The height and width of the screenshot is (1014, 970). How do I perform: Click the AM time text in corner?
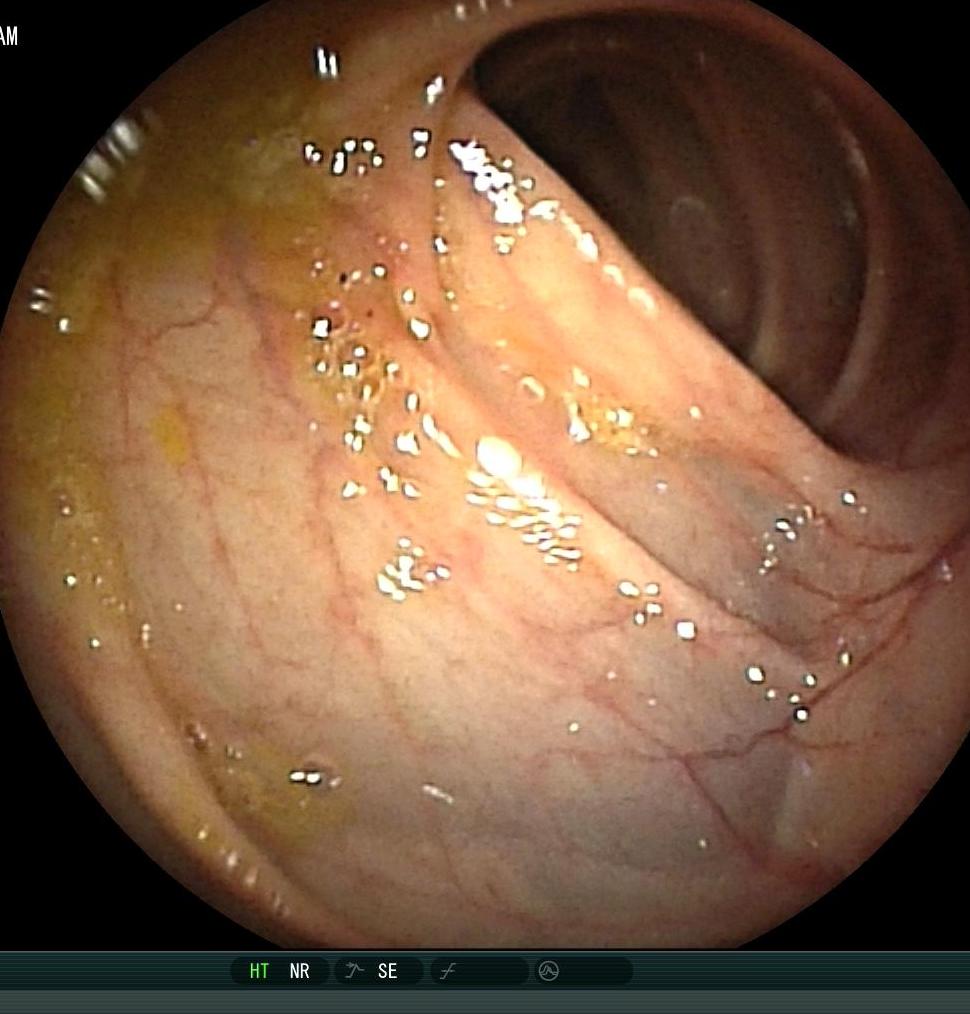(8, 36)
